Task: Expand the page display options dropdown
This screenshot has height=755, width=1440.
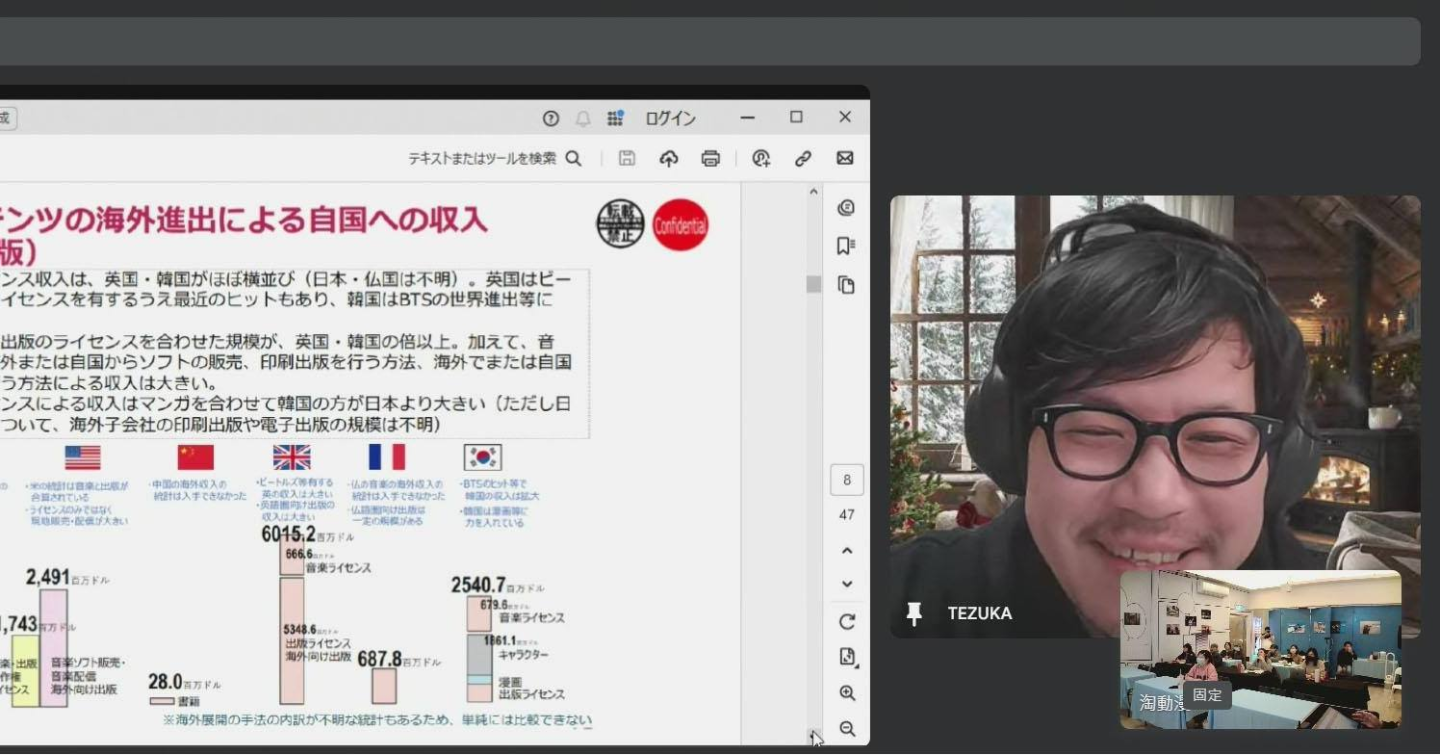Action: pyautogui.click(x=847, y=657)
